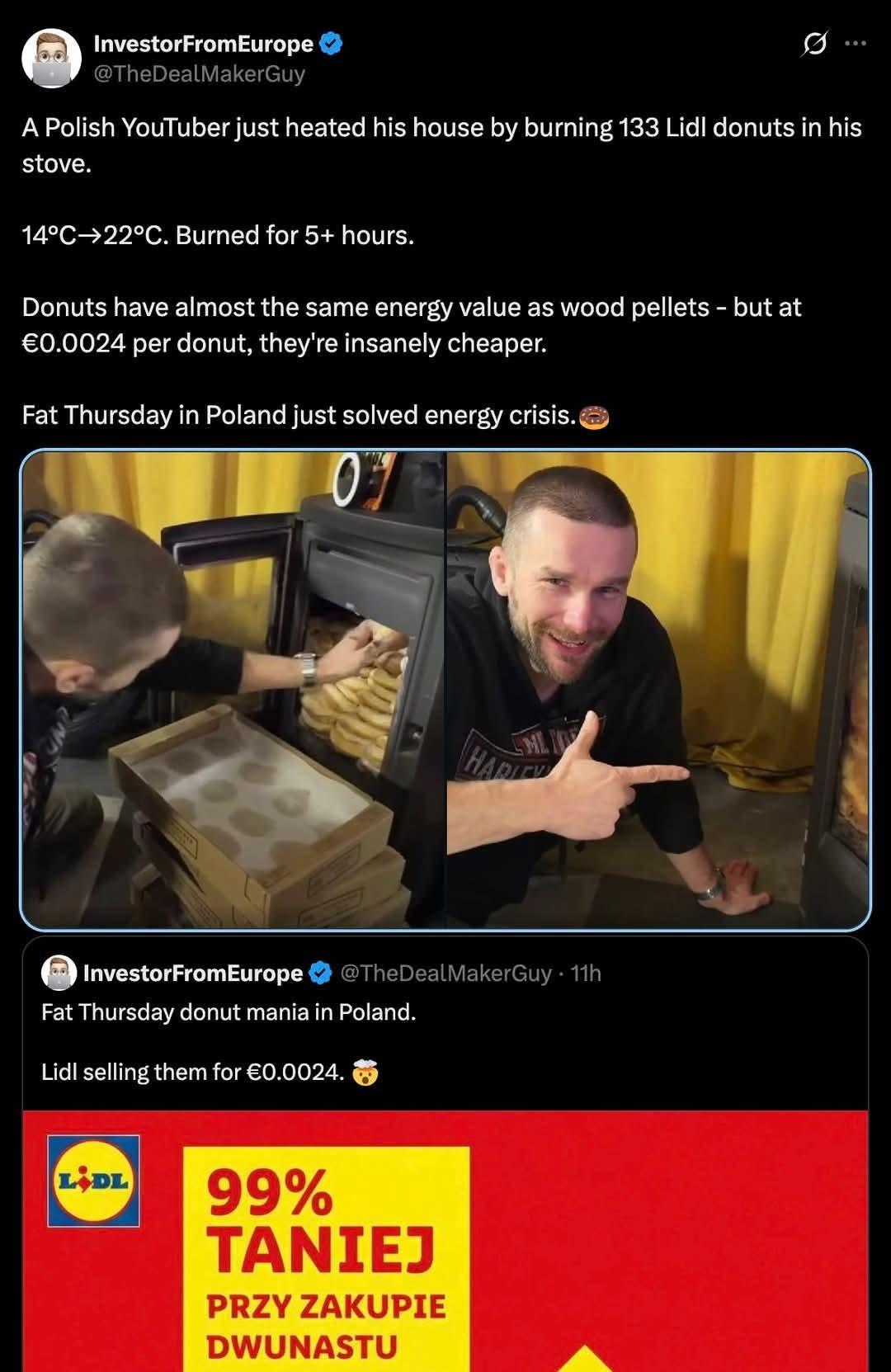Open the three-dot more options menu
The width and height of the screenshot is (891, 1372).
click(x=856, y=44)
